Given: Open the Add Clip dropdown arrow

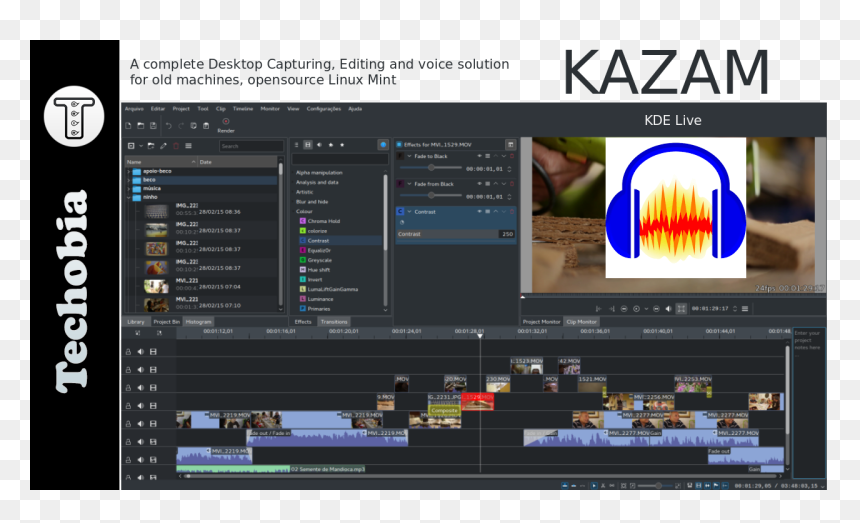Looking at the screenshot, I should click(141, 146).
